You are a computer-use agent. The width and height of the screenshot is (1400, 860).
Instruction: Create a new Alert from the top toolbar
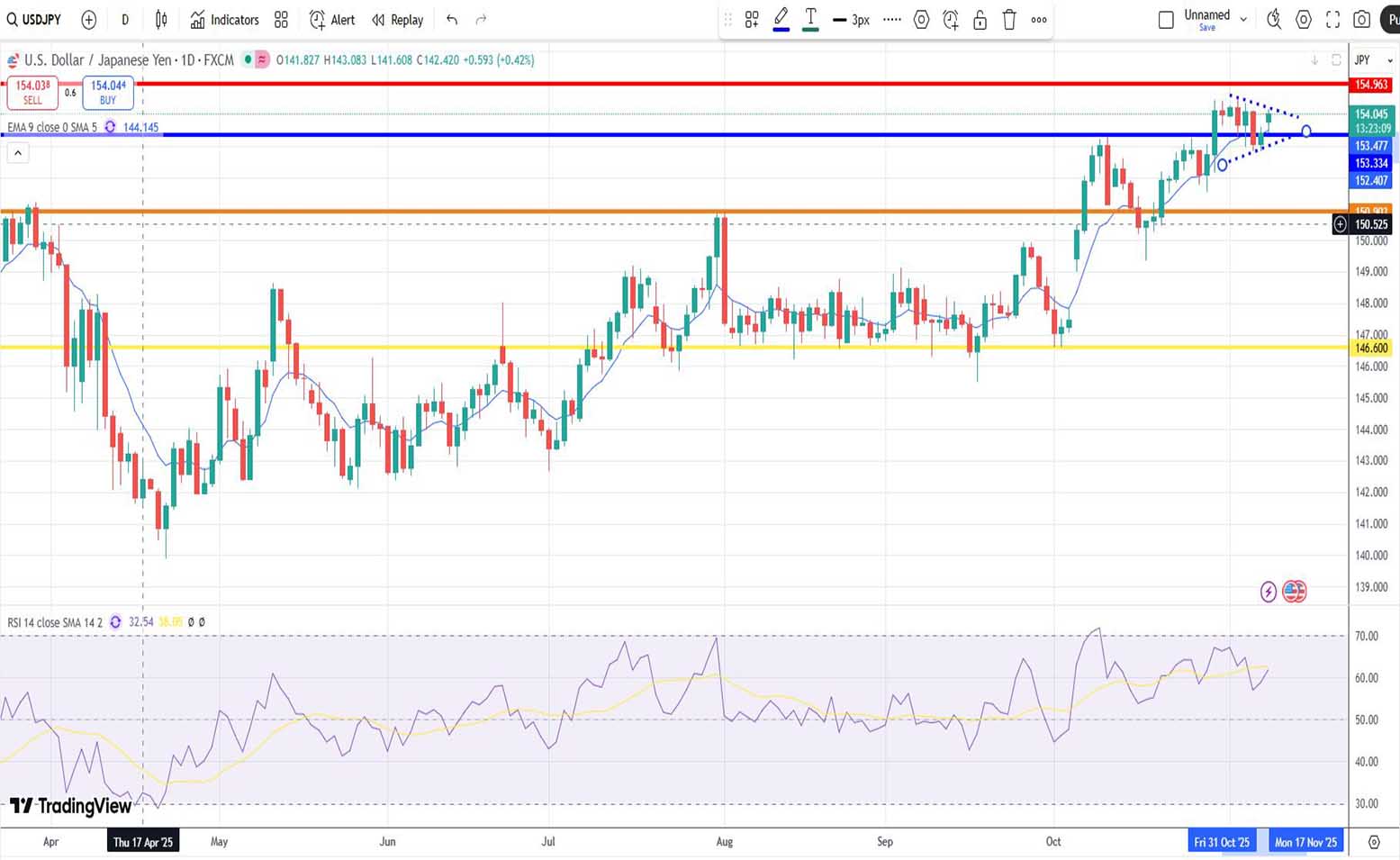332,20
